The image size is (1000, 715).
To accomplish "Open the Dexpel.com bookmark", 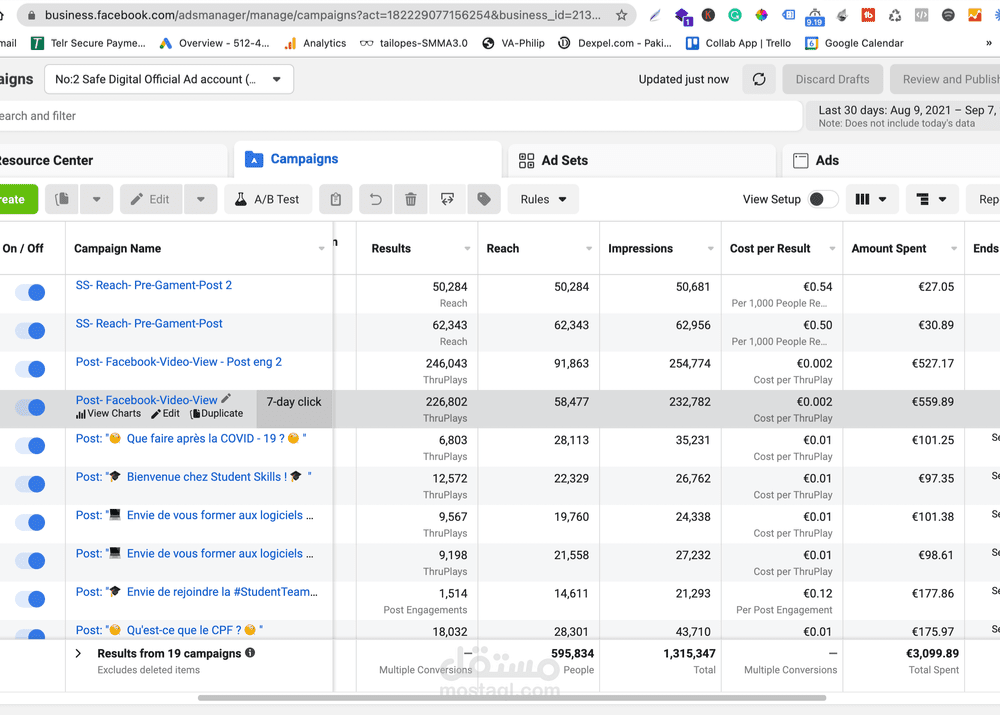I will (x=615, y=43).
